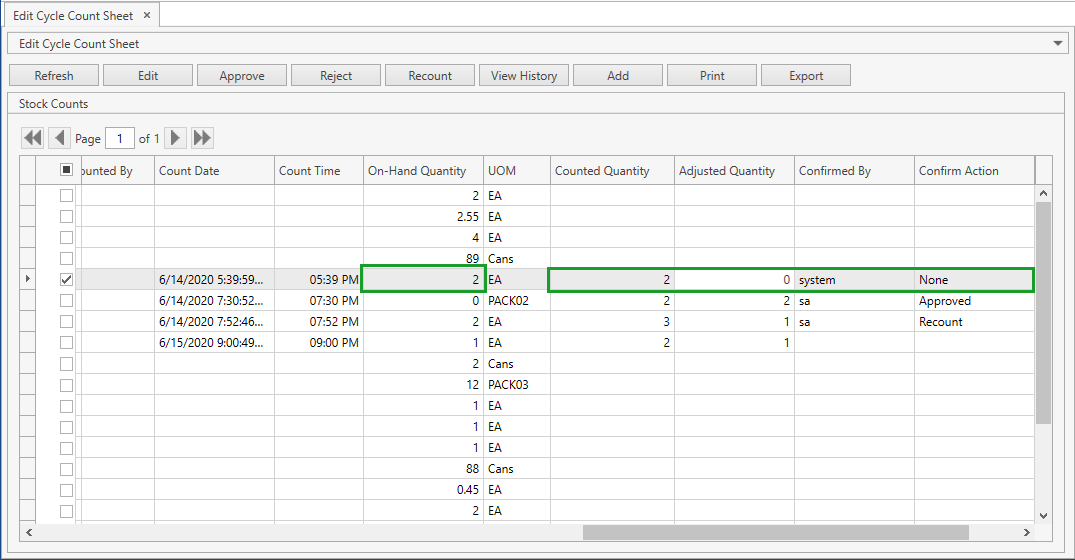Uncheck the checked row with system confirmation
The height and width of the screenshot is (560, 1075).
click(x=67, y=280)
